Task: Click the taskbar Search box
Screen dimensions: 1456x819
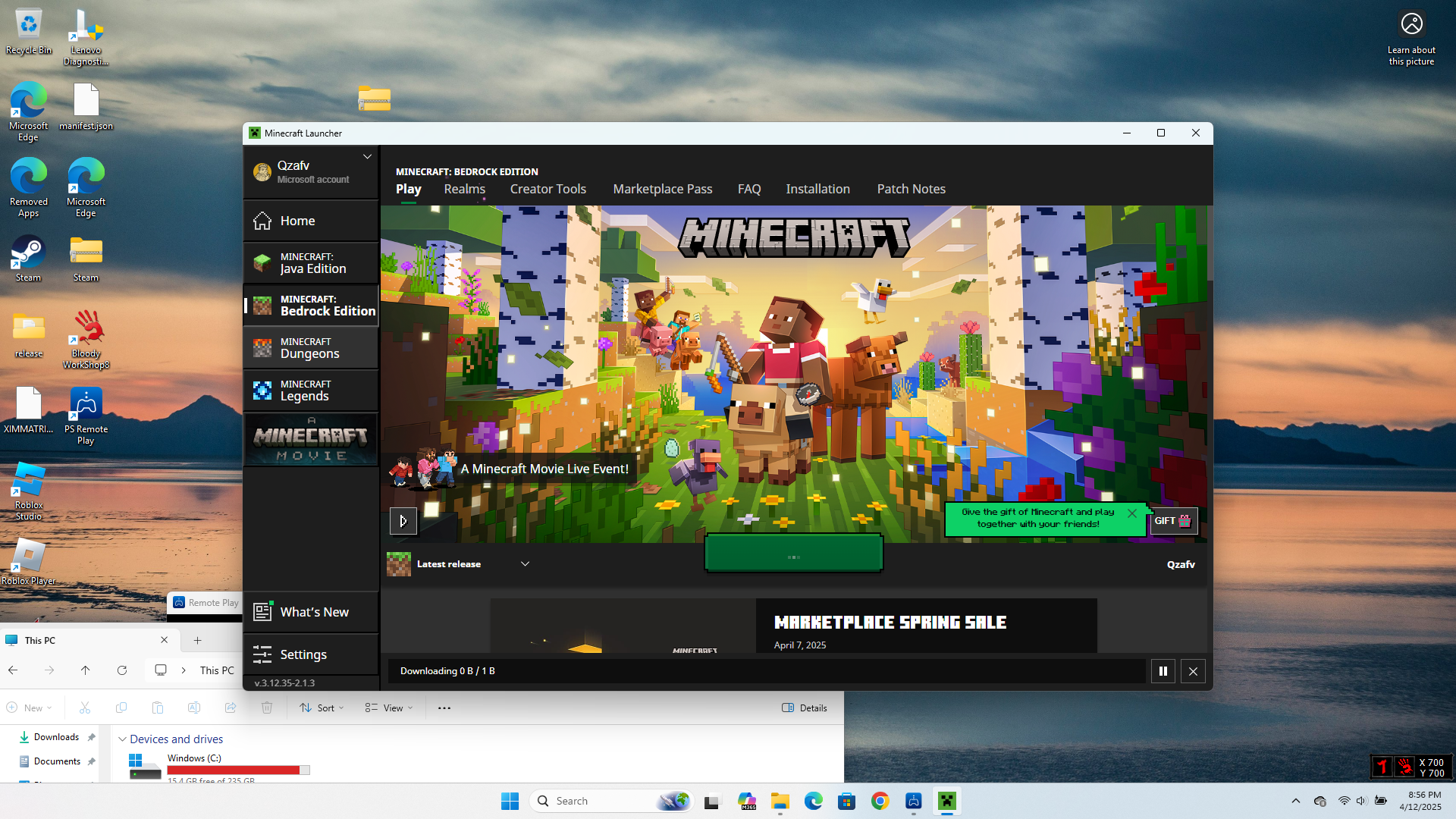Action: 611,801
